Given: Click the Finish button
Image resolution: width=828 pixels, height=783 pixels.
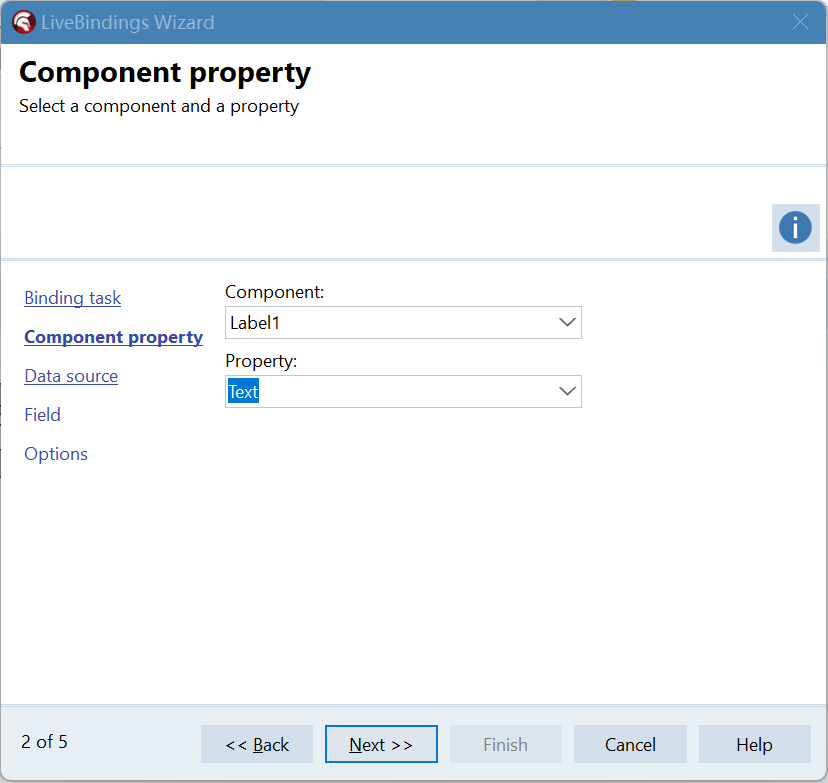Looking at the screenshot, I should [x=505, y=745].
